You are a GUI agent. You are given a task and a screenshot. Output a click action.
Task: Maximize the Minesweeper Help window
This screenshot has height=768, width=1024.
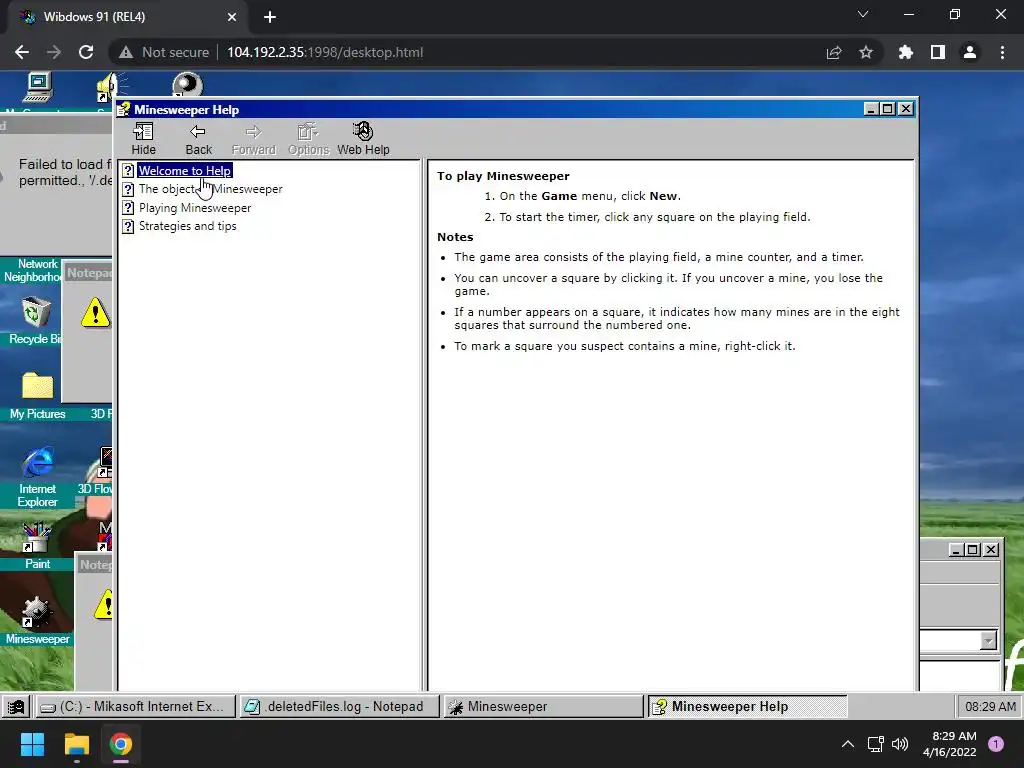tap(888, 109)
